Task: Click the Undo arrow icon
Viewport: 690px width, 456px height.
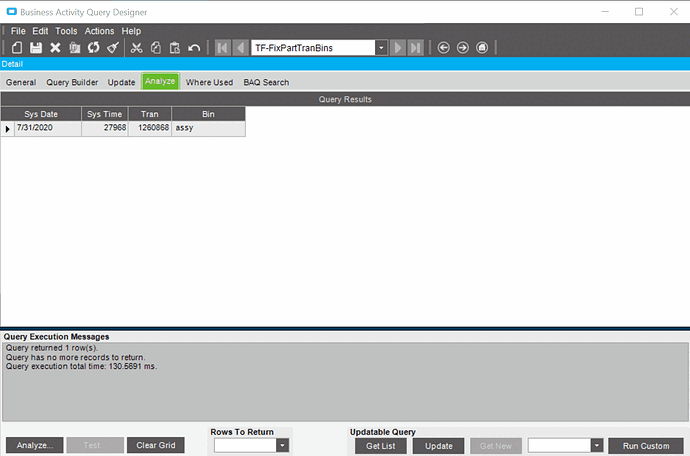Action: (194, 48)
